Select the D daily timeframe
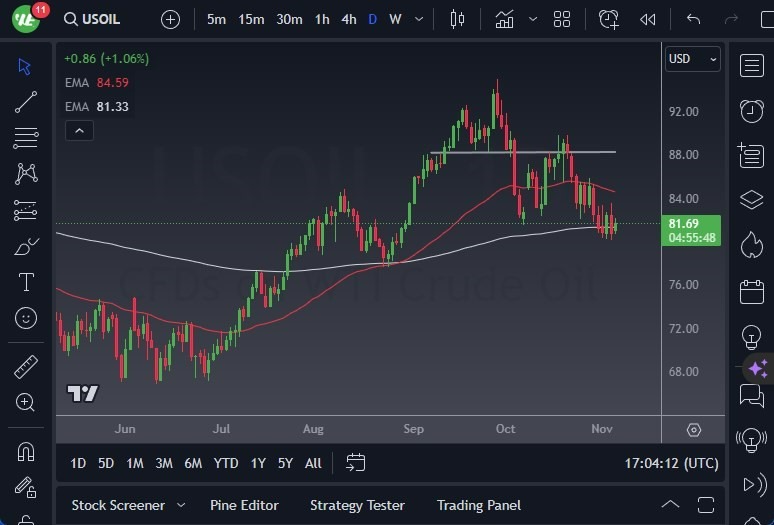The width and height of the screenshot is (774, 525). tap(373, 19)
